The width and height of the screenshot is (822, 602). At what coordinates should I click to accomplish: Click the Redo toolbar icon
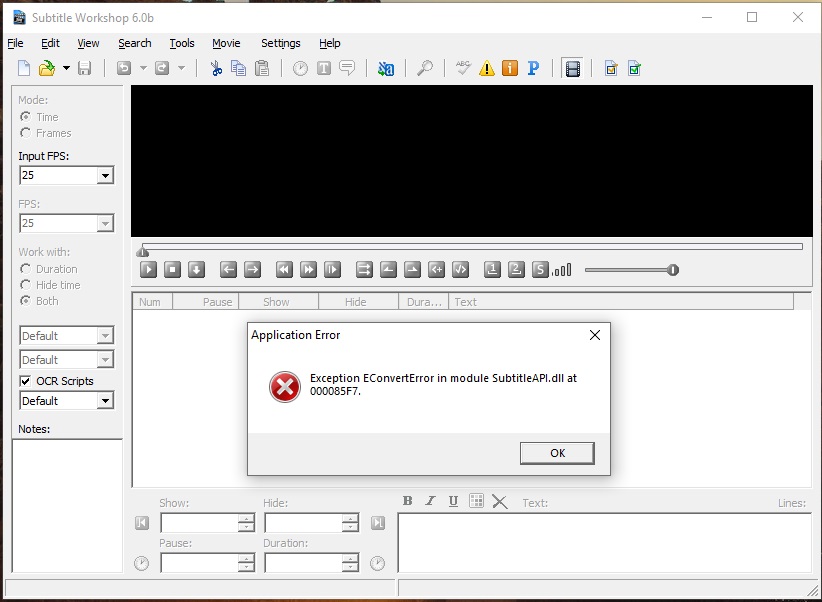[162, 68]
